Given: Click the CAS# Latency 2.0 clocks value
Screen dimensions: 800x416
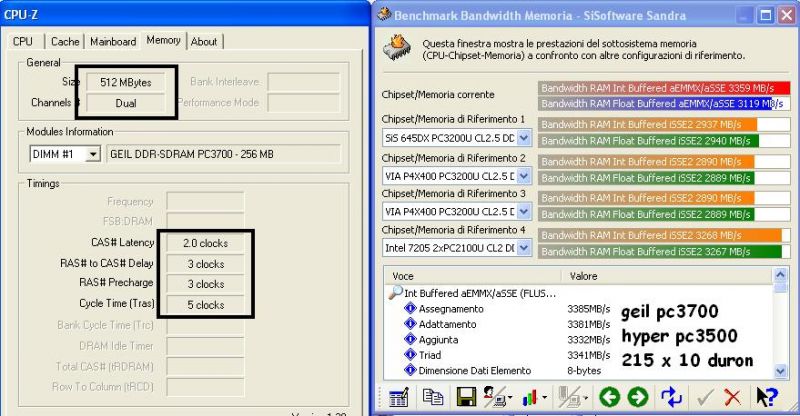Looking at the screenshot, I should point(205,243).
